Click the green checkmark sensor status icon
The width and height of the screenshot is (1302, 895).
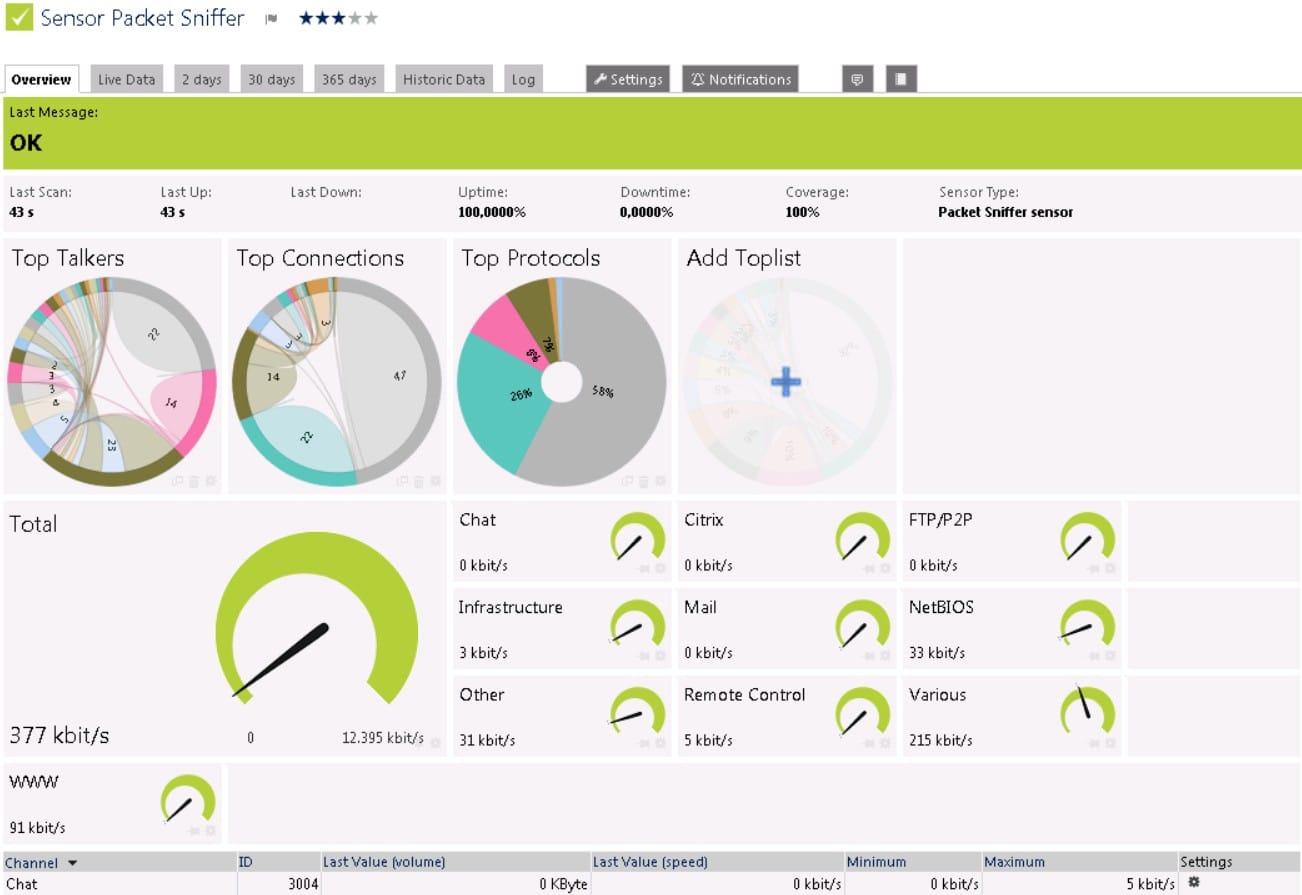click(18, 17)
